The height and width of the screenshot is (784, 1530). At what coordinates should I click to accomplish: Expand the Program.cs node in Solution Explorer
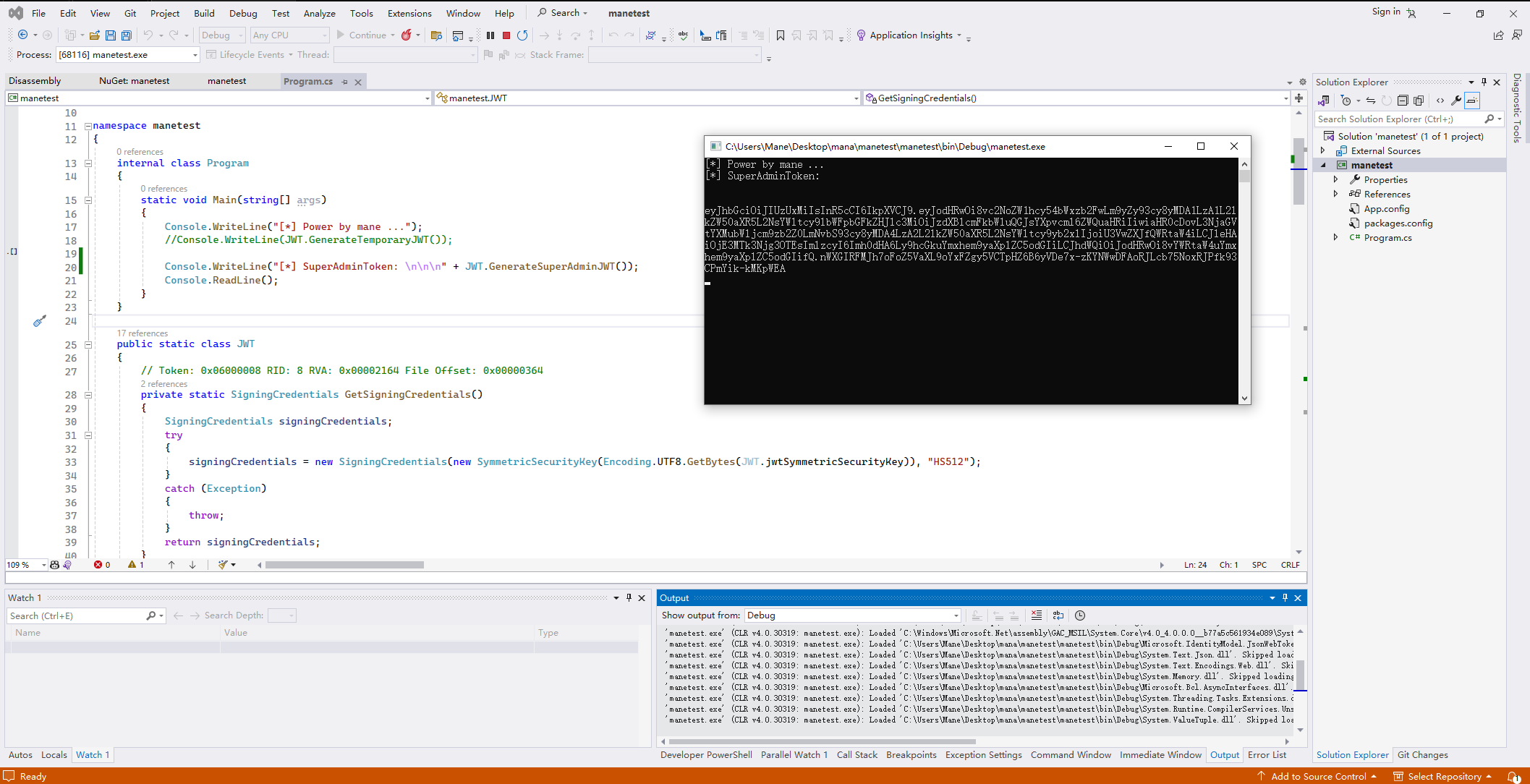tap(1336, 237)
